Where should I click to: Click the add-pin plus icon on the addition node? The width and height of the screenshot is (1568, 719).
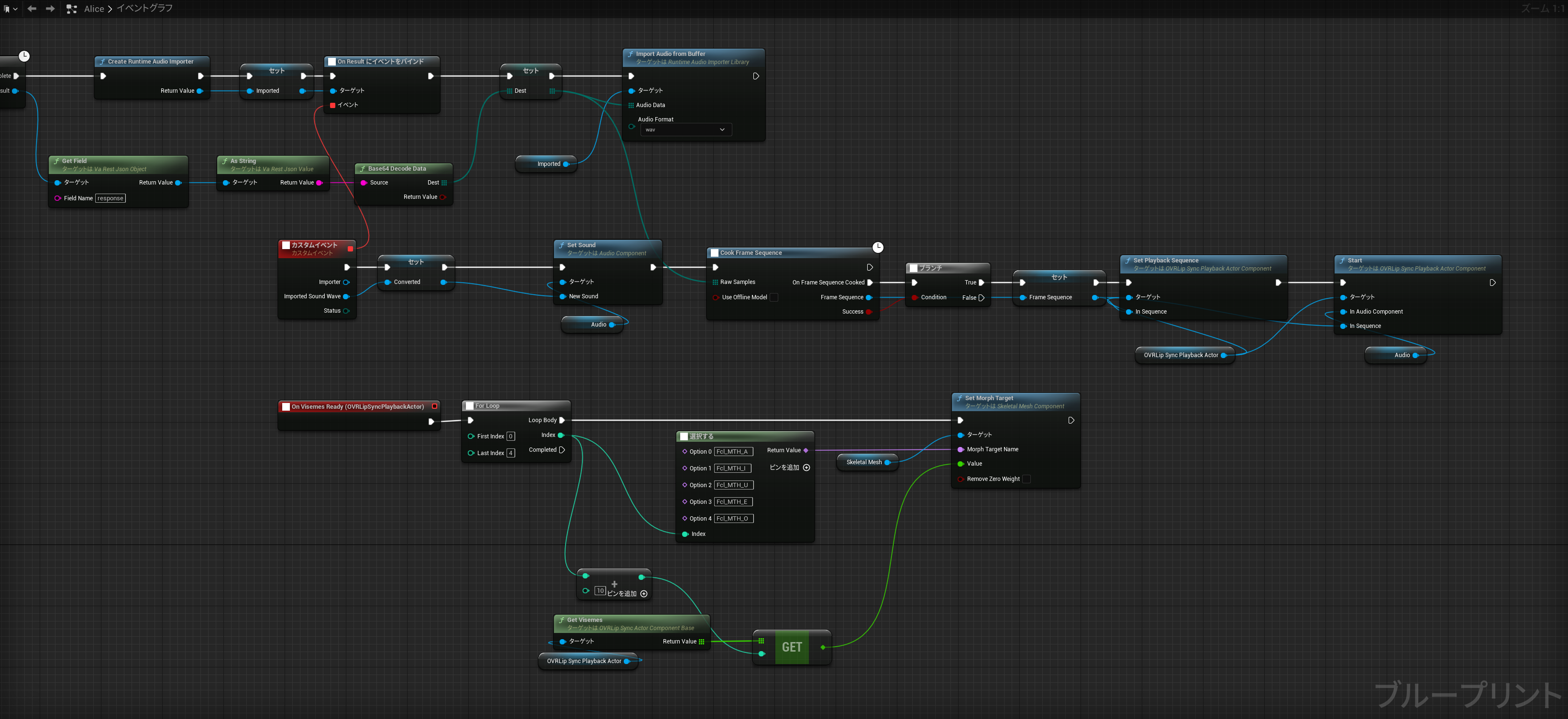tap(643, 594)
